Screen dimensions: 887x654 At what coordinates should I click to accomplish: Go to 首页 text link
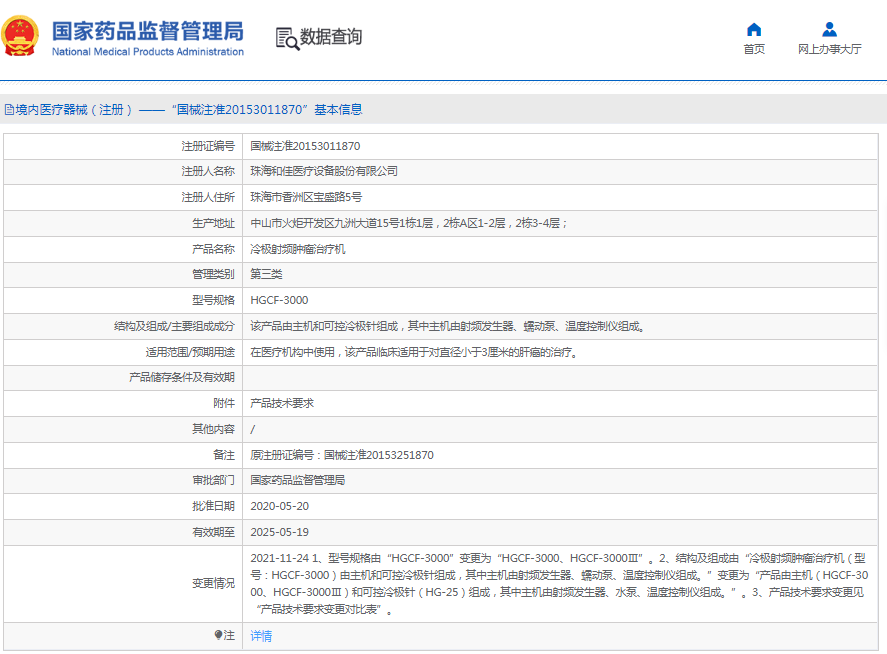pyautogui.click(x=753, y=49)
